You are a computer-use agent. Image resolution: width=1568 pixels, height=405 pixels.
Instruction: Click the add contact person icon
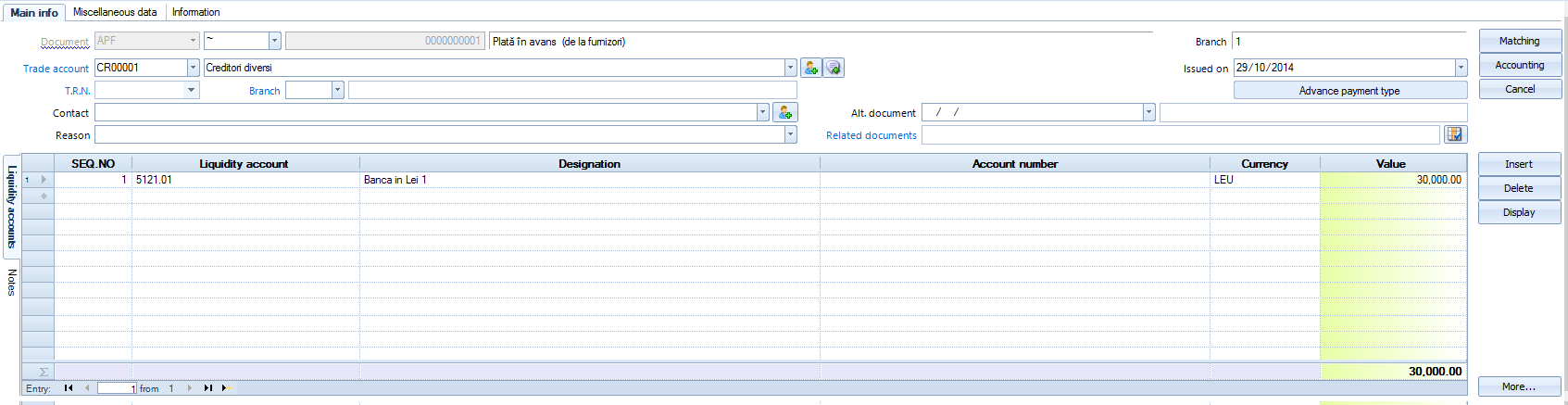pos(784,112)
